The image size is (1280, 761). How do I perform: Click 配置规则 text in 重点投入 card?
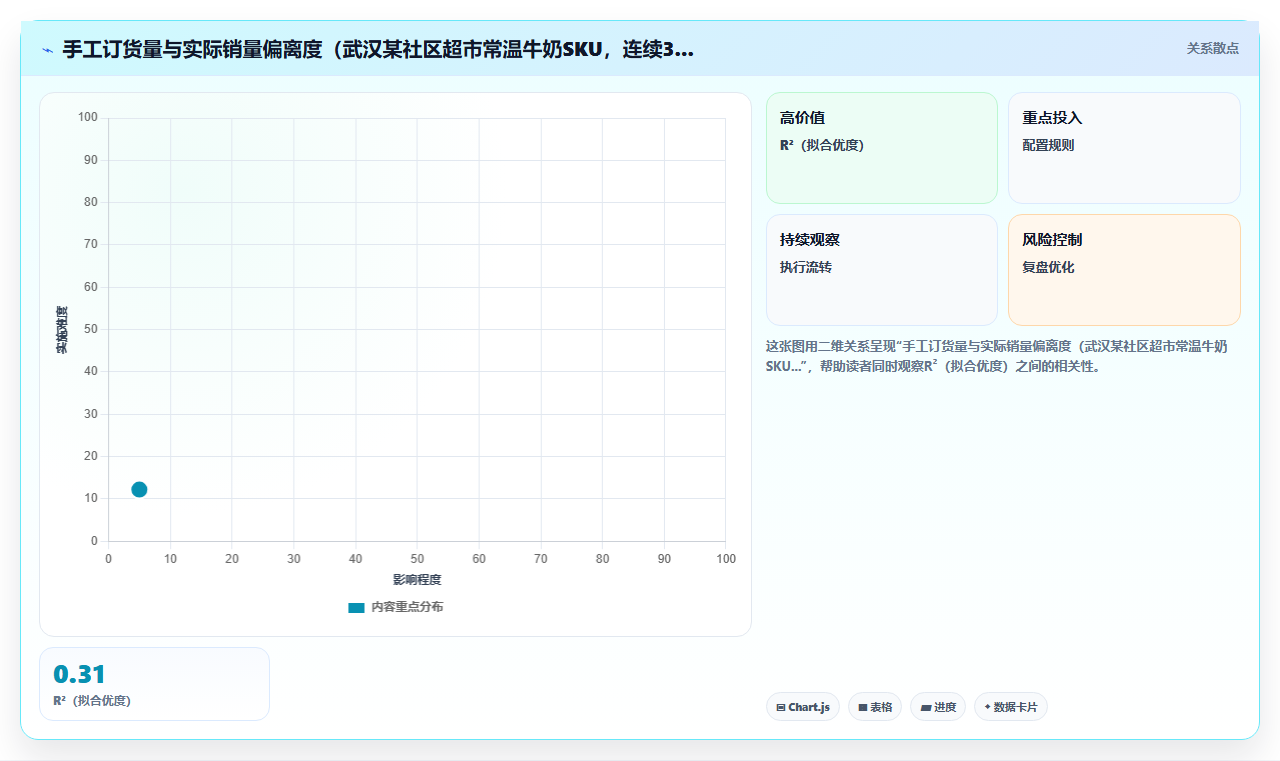[x=1048, y=145]
